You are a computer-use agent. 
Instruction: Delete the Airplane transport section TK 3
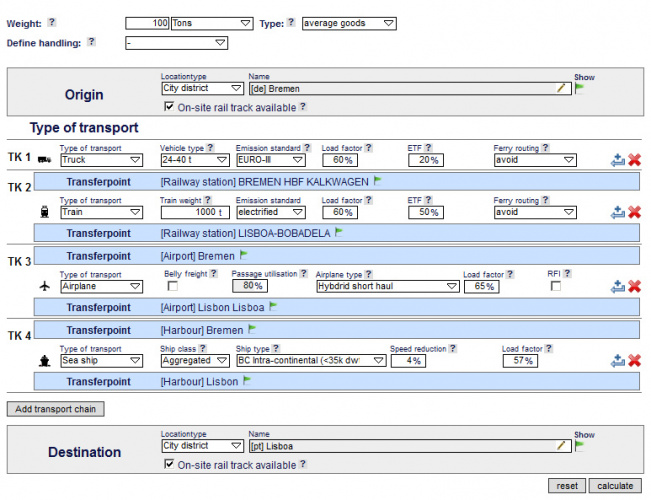pos(634,286)
